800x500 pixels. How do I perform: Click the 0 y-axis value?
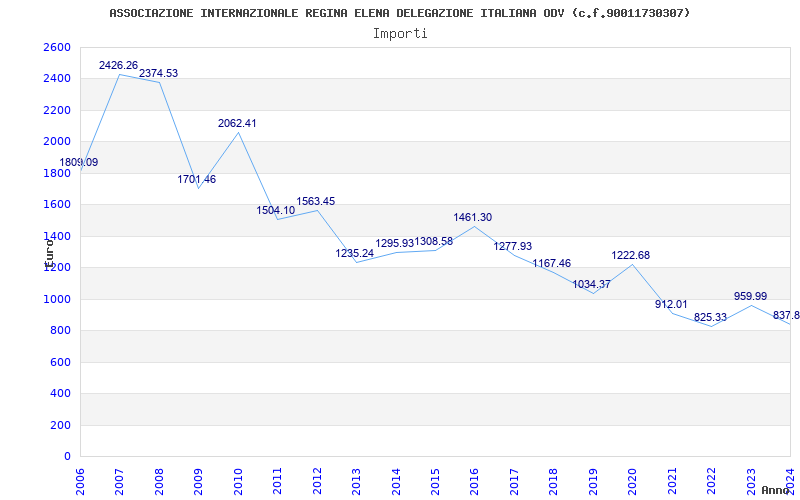click(67, 457)
